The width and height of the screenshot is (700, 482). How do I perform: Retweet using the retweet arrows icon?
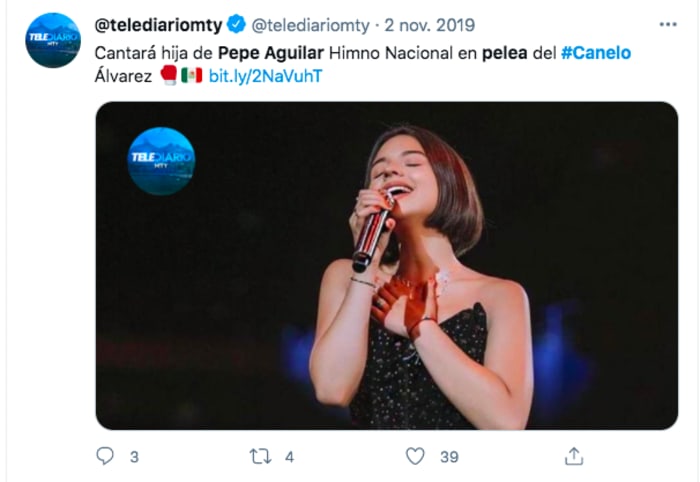point(260,456)
